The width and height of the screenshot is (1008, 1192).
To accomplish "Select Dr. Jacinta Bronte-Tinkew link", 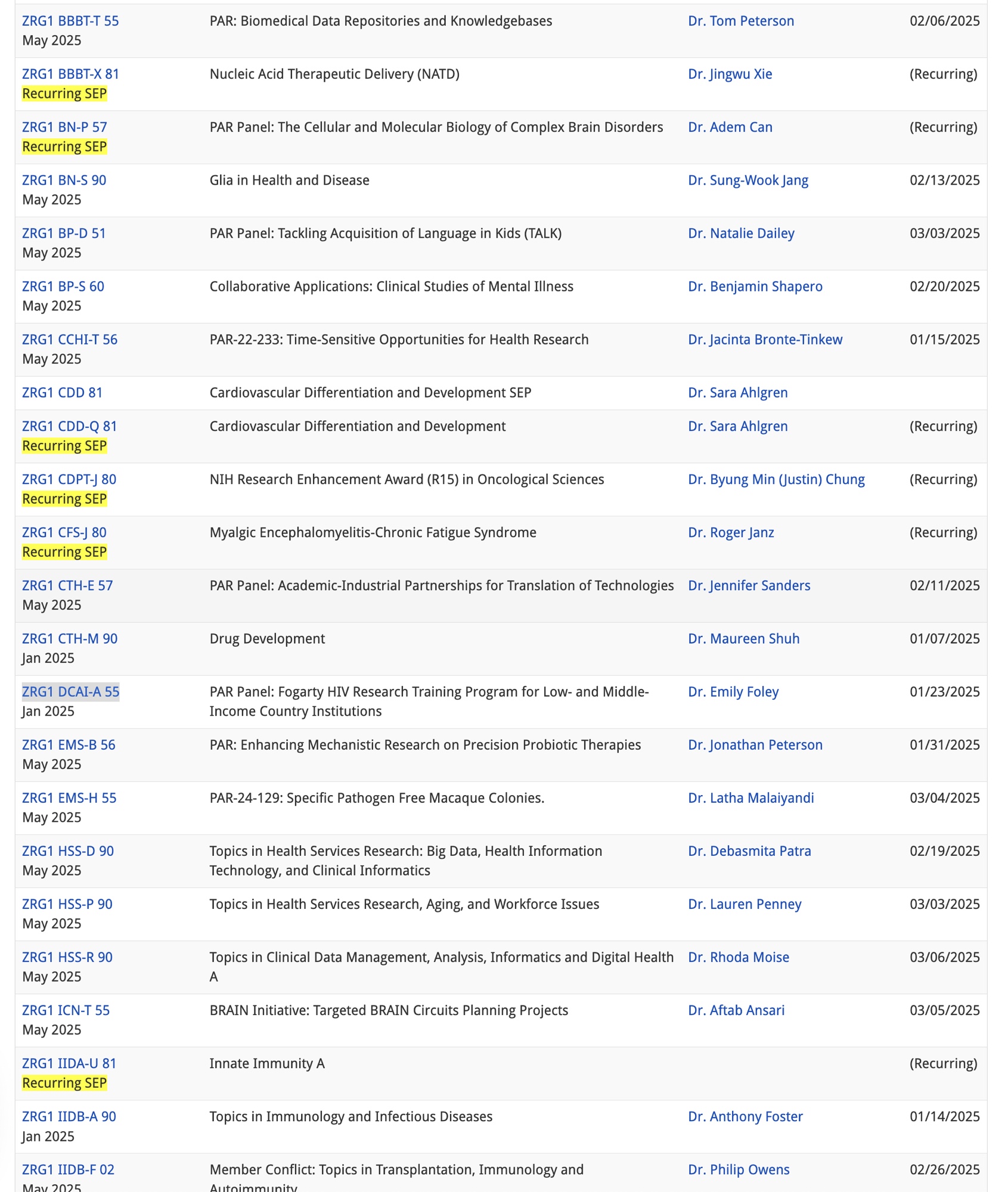I will pos(765,339).
